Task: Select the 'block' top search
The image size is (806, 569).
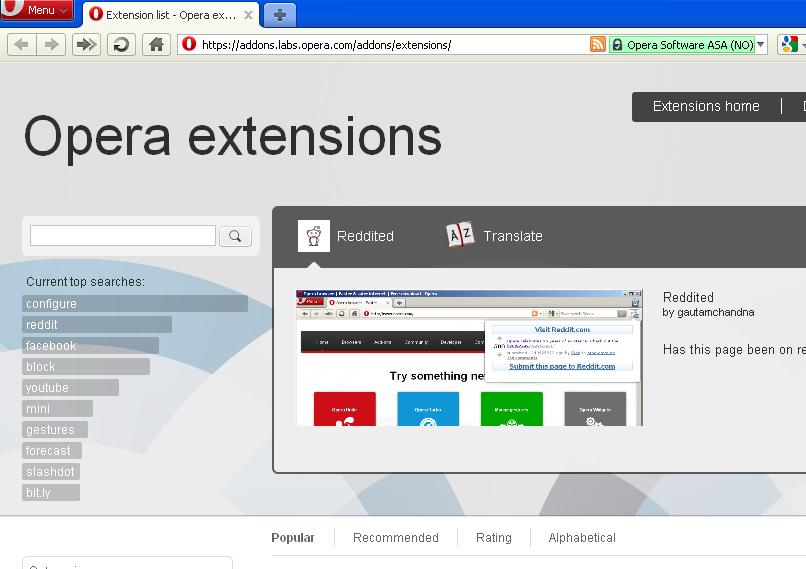Action: (86, 366)
